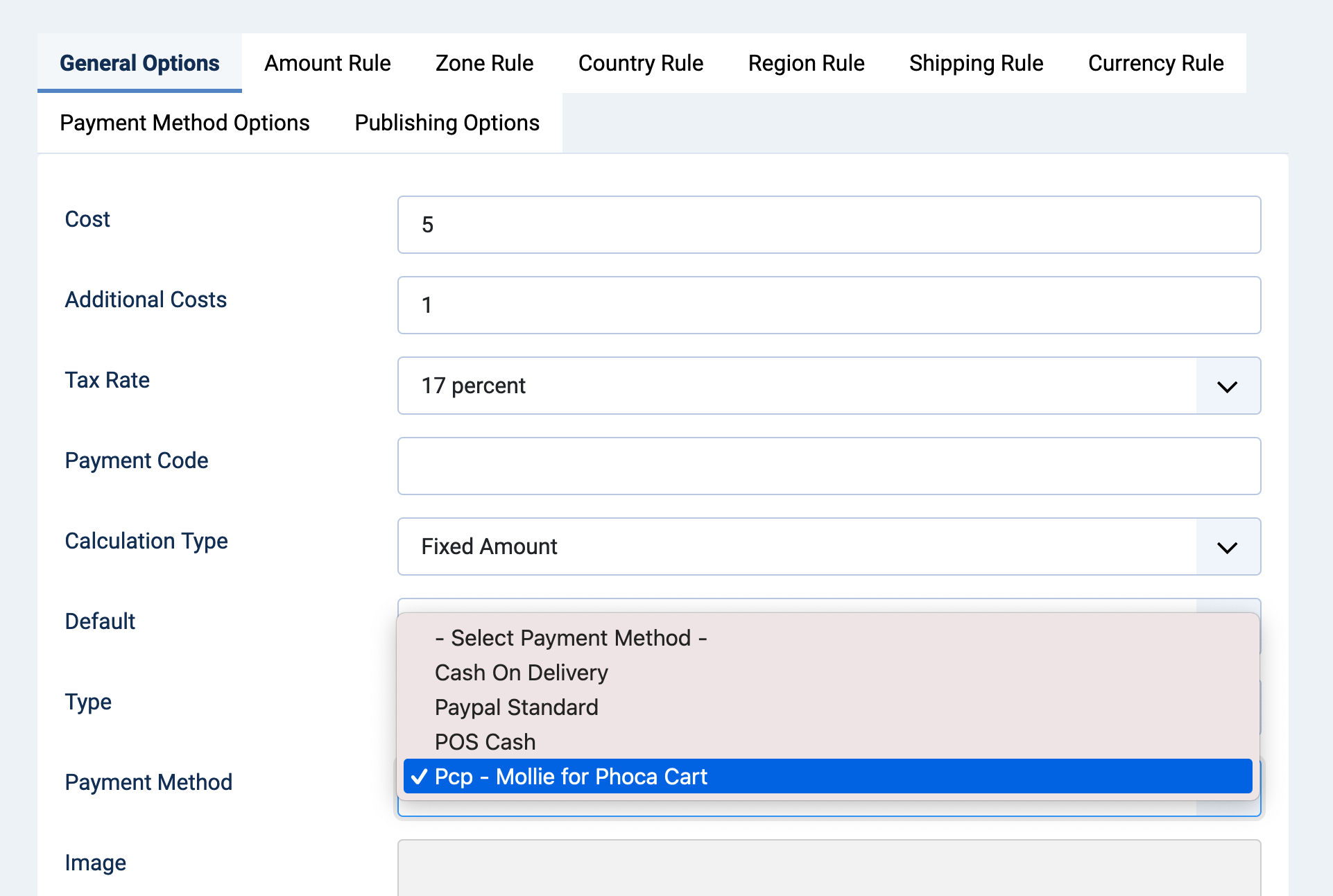Select POS Cash payment option
The width and height of the screenshot is (1333, 896).
484,741
